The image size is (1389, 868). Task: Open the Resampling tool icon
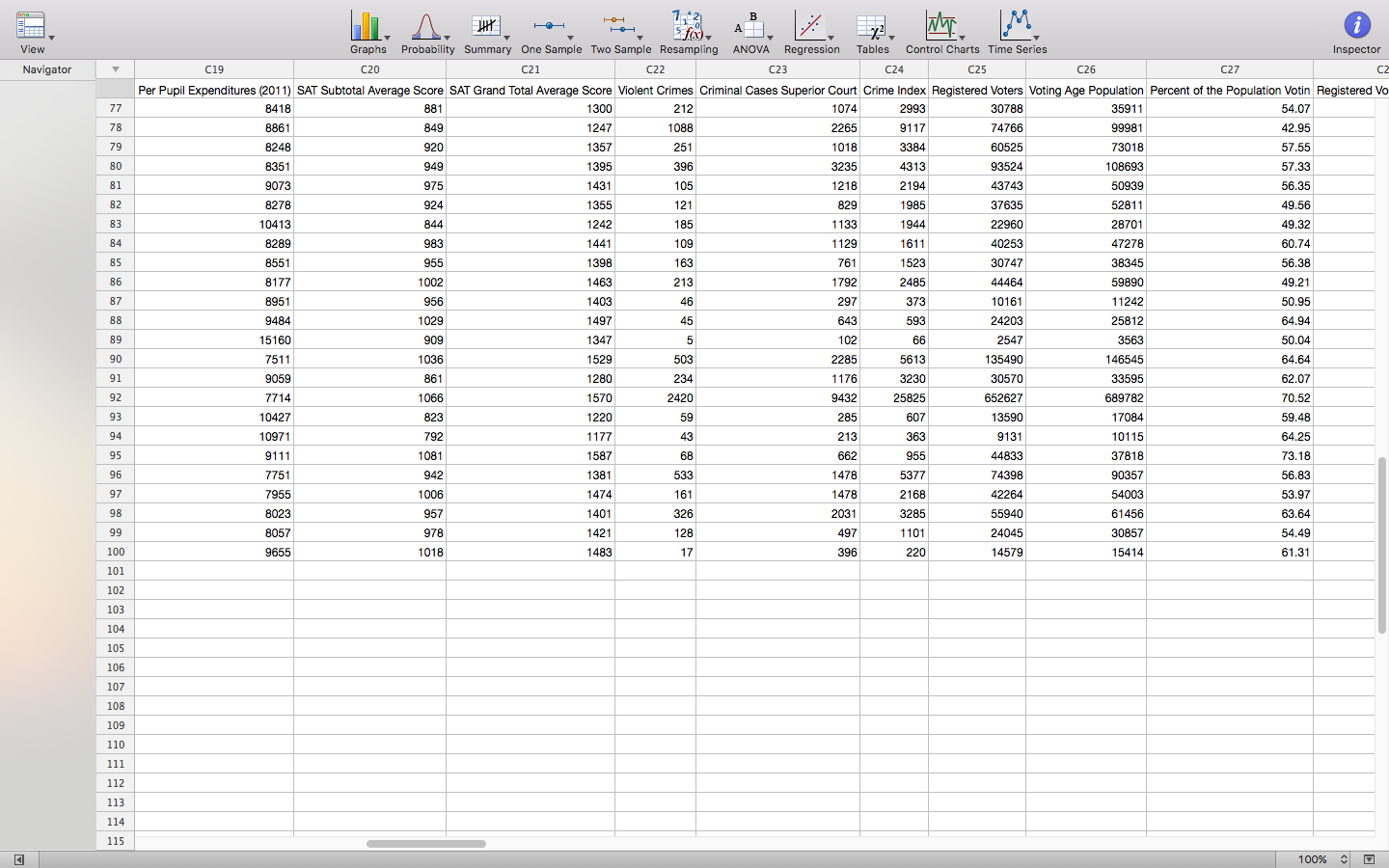tap(688, 26)
